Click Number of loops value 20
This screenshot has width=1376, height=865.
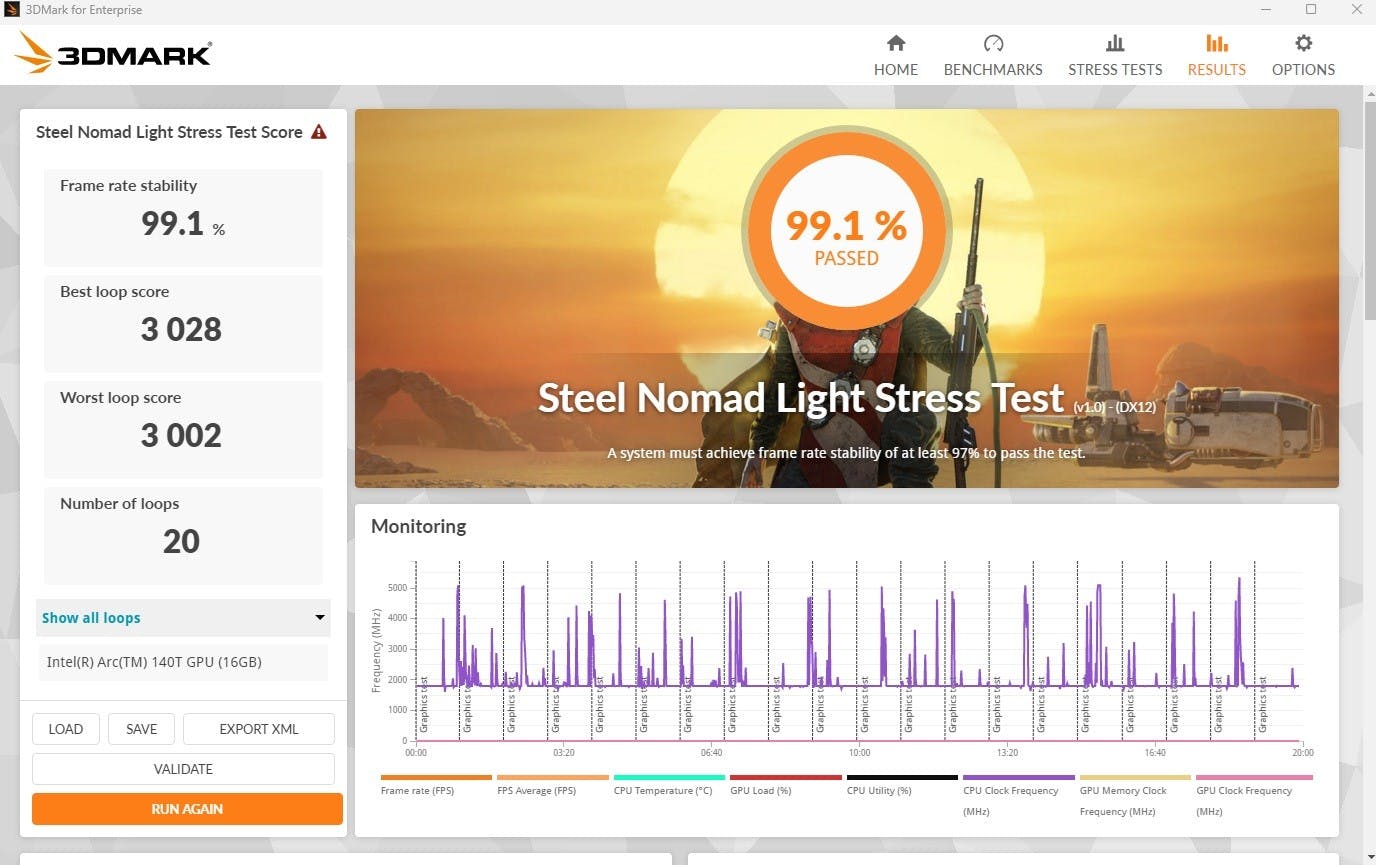click(x=181, y=541)
